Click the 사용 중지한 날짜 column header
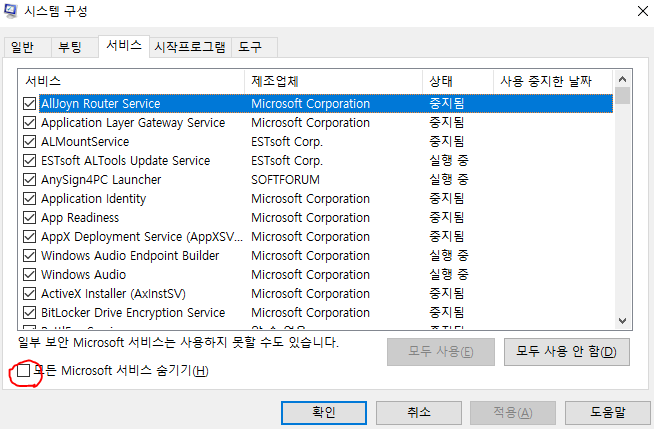 coord(553,81)
